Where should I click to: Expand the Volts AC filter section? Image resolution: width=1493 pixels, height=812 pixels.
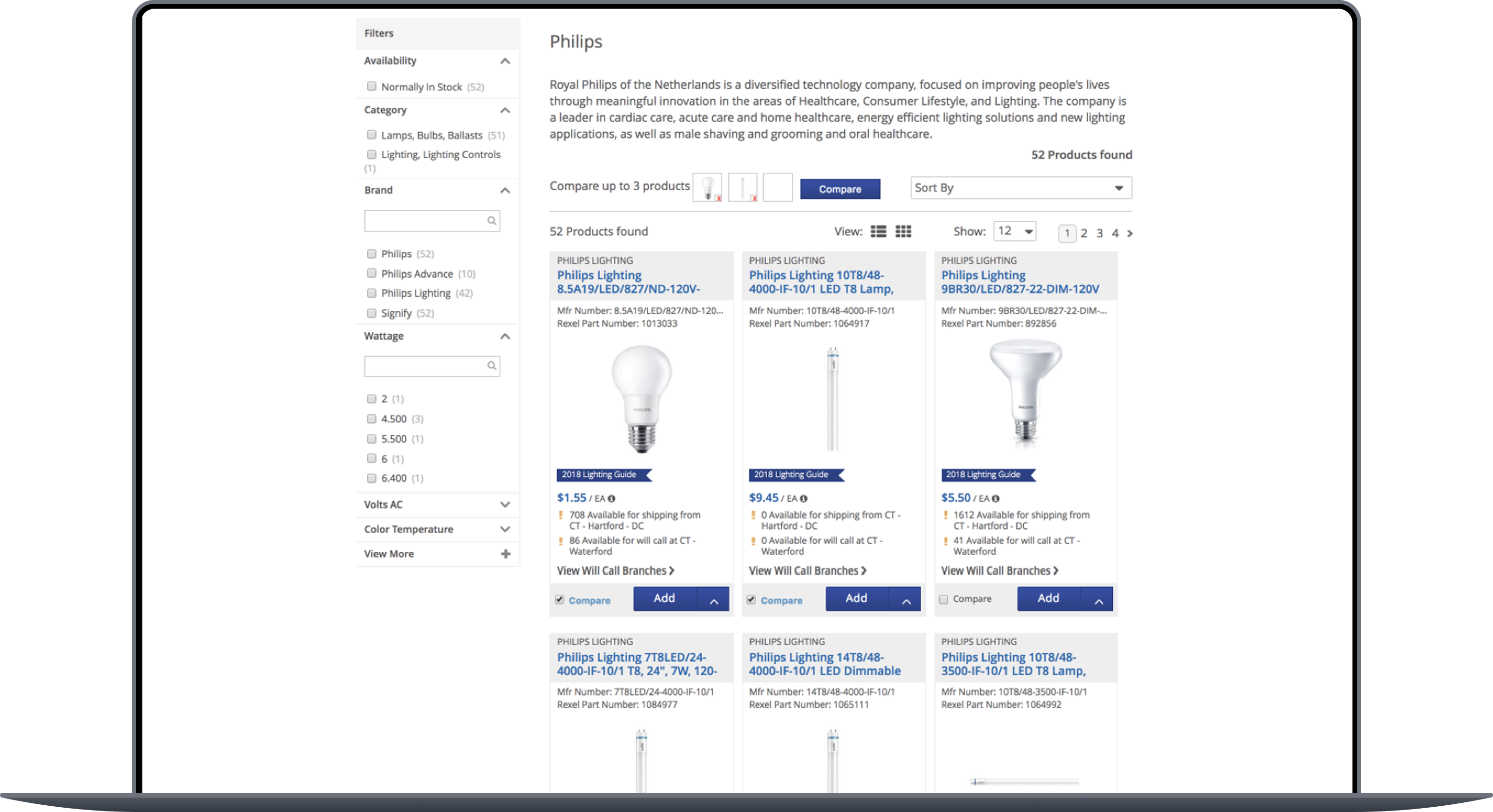pyautogui.click(x=505, y=505)
